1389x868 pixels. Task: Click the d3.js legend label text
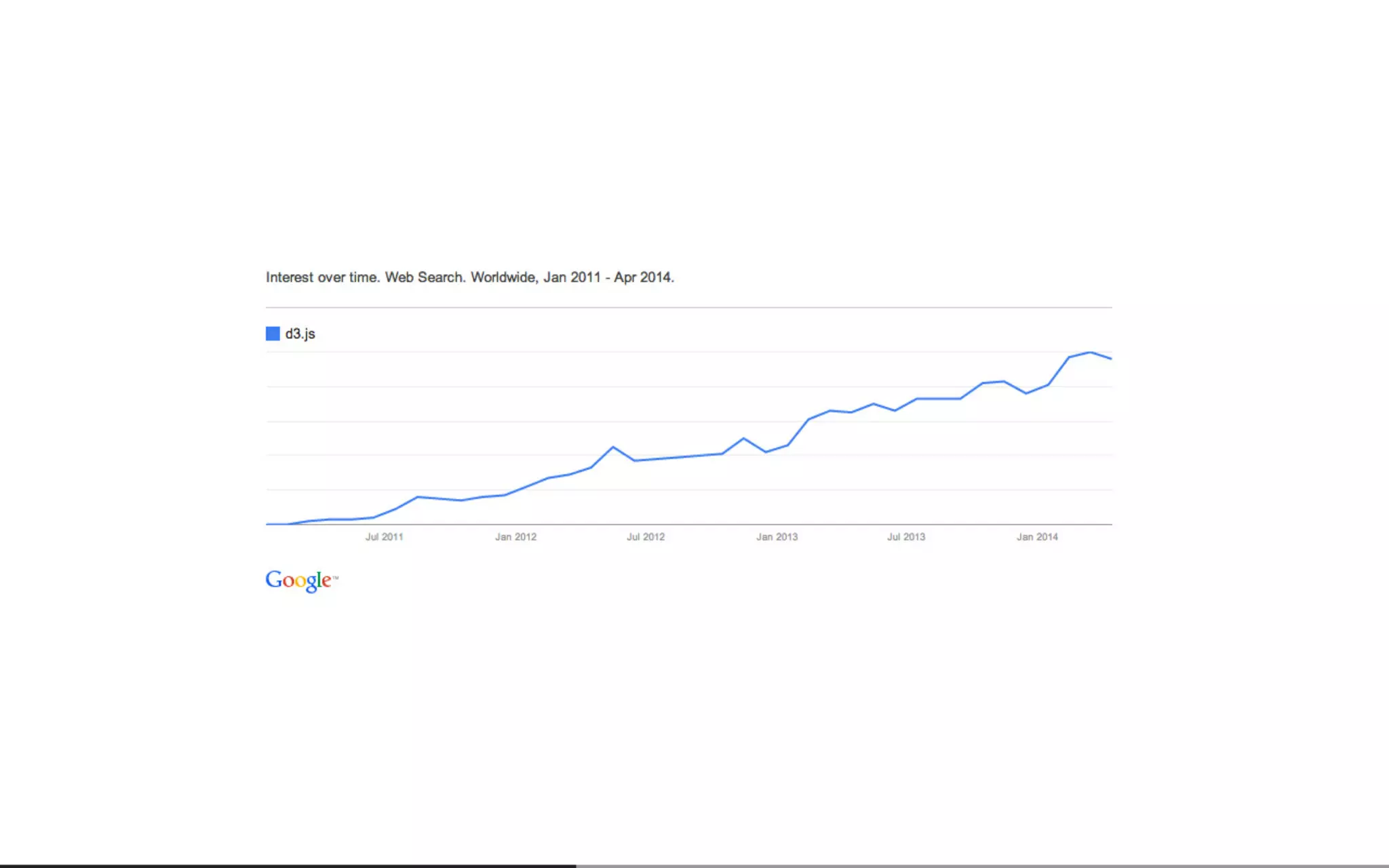click(x=300, y=334)
